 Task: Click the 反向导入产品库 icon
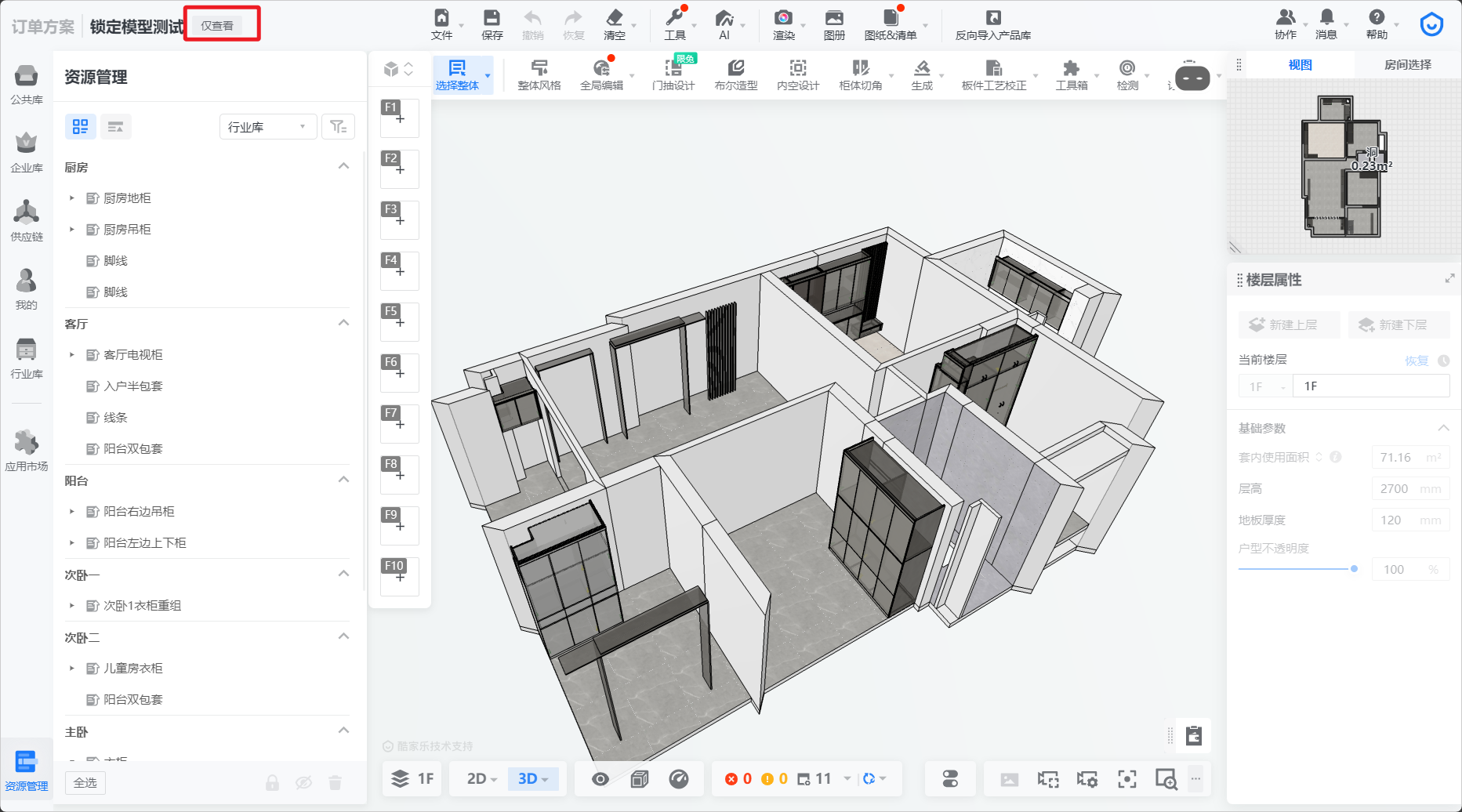[x=992, y=19]
